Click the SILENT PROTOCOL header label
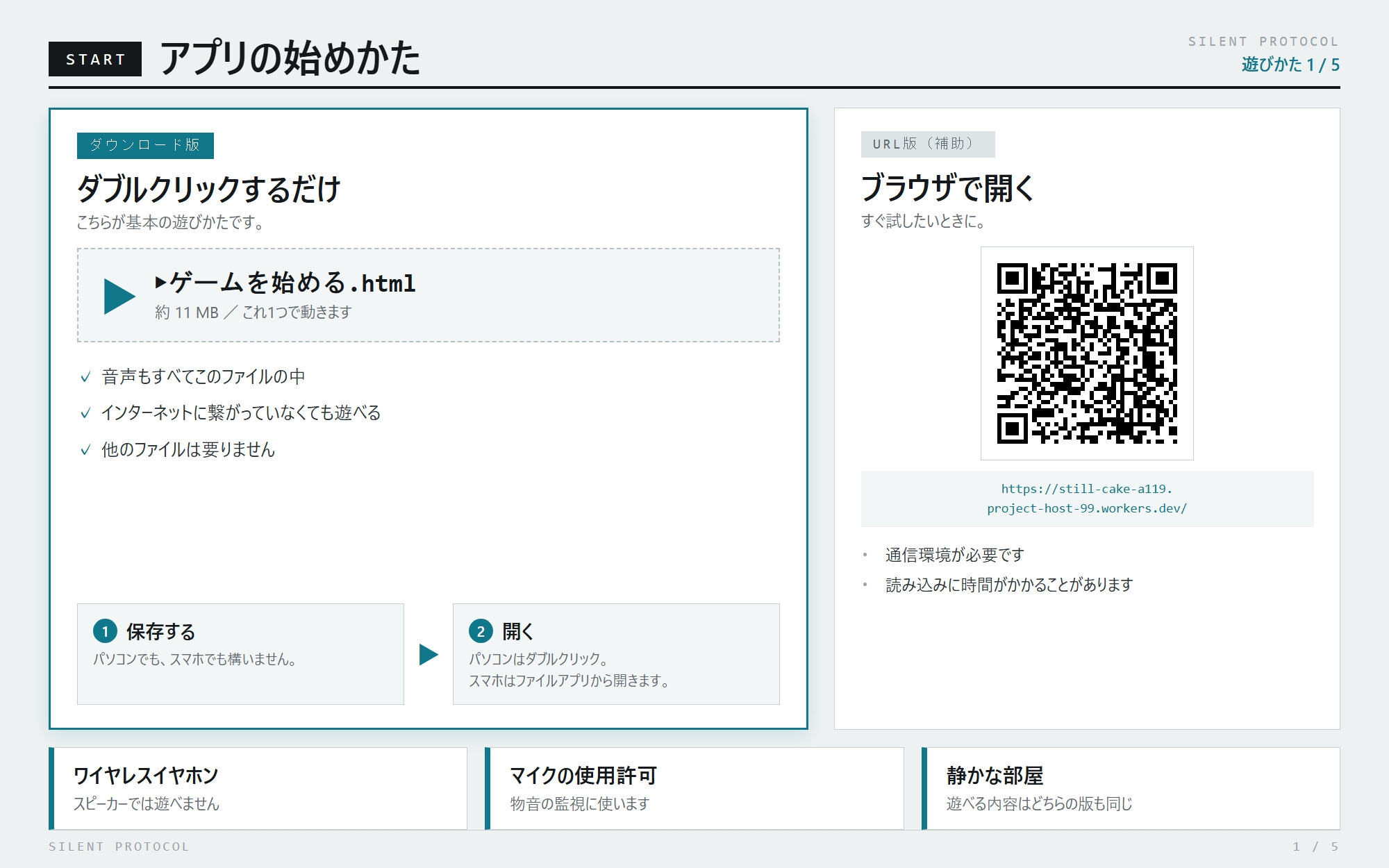The width and height of the screenshot is (1389, 868). 1263,42
